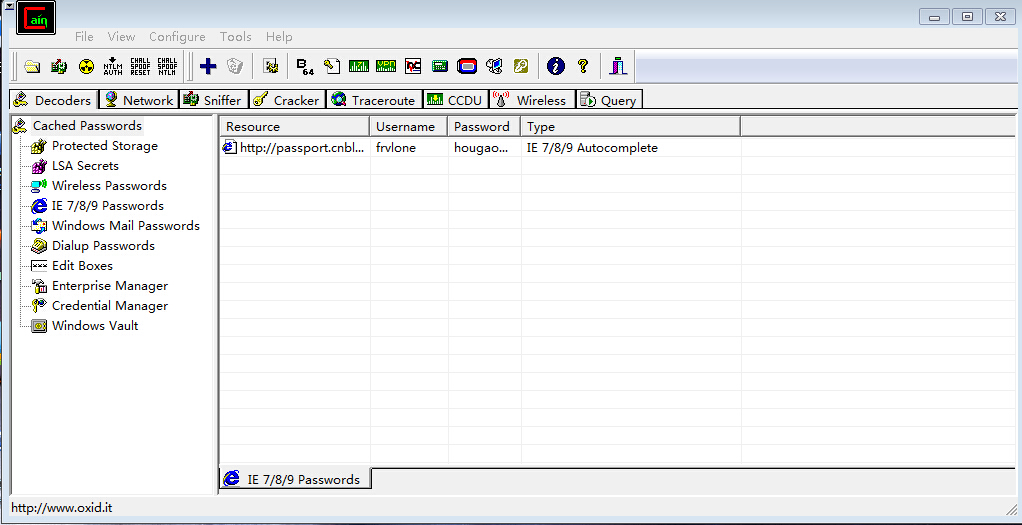Screen dimensions: 1022x525
Task: Select Credential Manager in the tree
Action: tap(110, 306)
